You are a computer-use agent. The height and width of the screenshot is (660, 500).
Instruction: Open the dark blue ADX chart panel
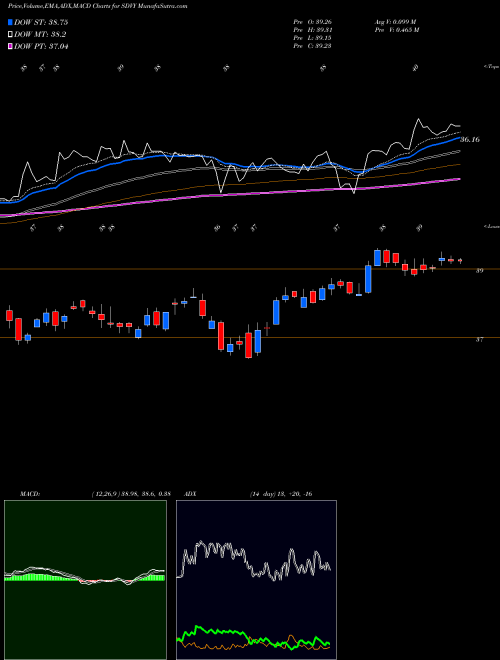[256, 580]
